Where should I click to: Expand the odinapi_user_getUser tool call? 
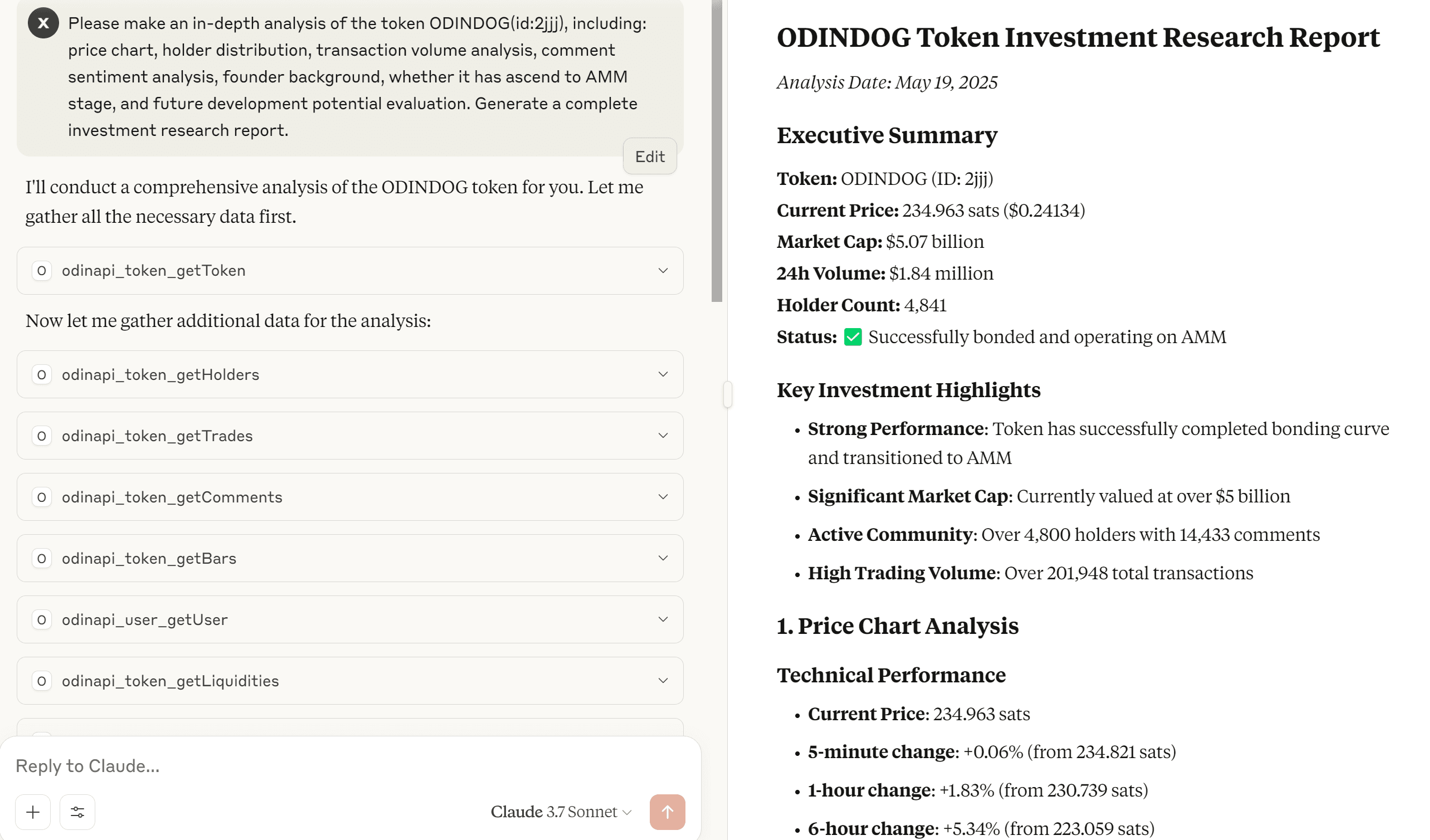pos(350,619)
